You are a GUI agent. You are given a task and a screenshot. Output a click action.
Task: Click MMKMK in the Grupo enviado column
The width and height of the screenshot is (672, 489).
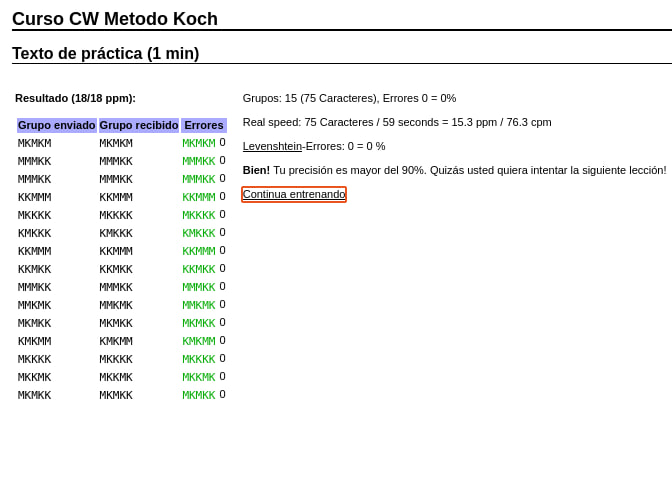(34, 305)
